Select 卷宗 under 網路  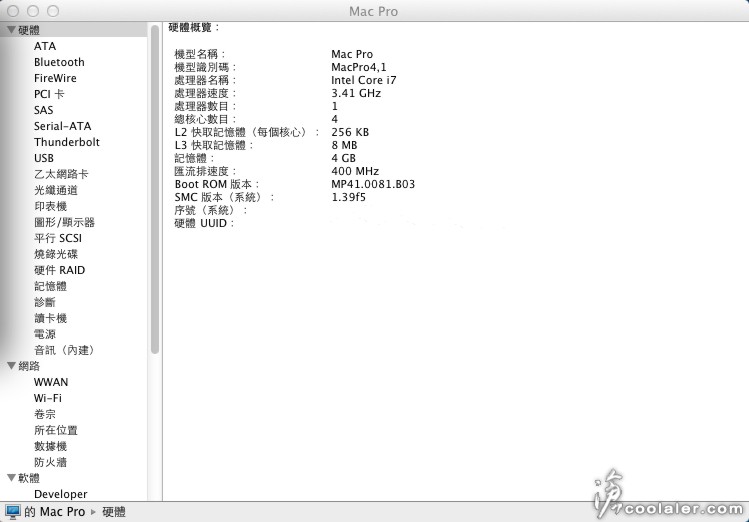tap(44, 414)
